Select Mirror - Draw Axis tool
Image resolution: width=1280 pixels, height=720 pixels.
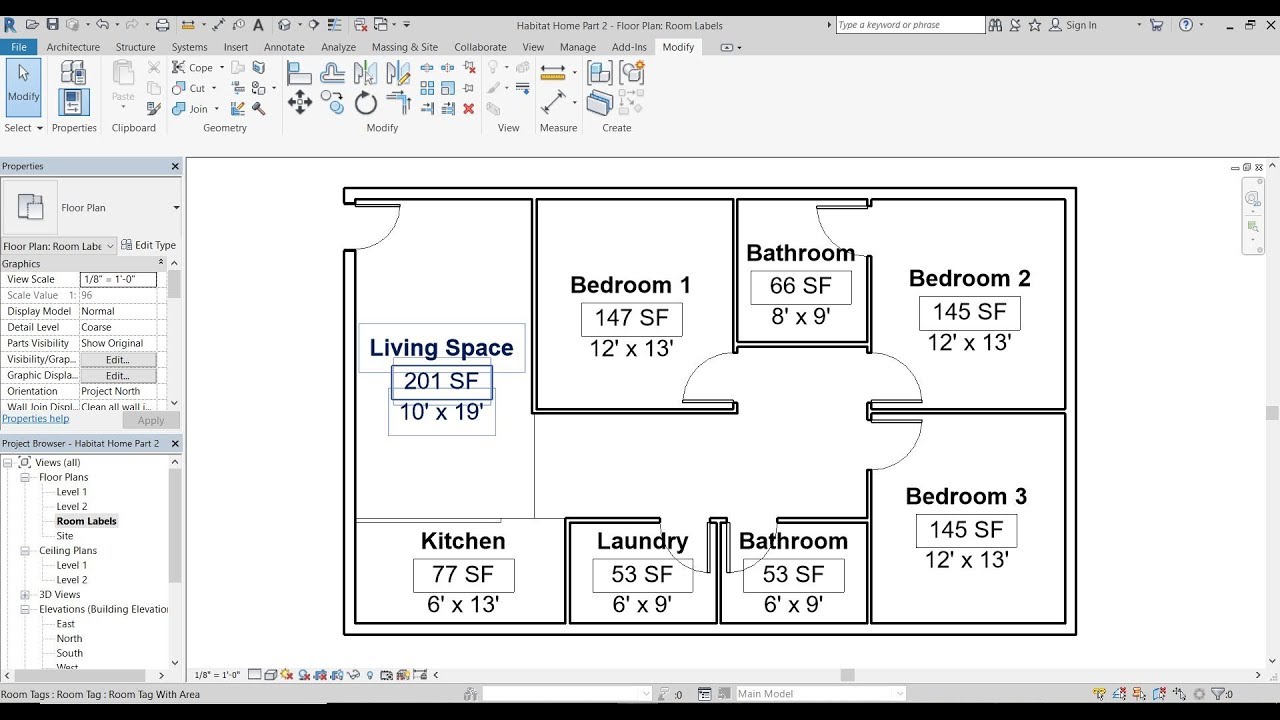click(398, 72)
